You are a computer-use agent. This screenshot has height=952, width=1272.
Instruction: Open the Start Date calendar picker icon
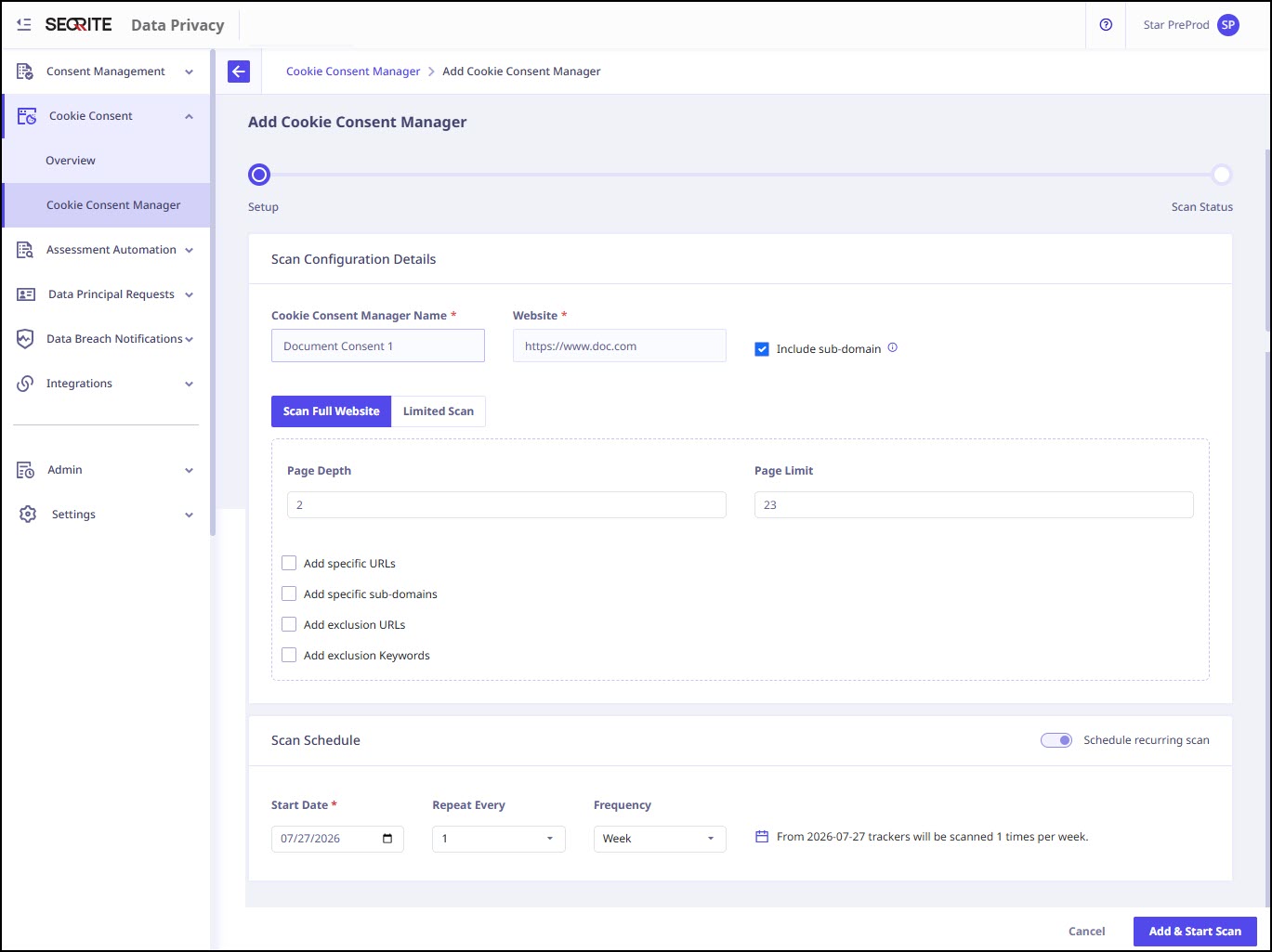tap(387, 839)
